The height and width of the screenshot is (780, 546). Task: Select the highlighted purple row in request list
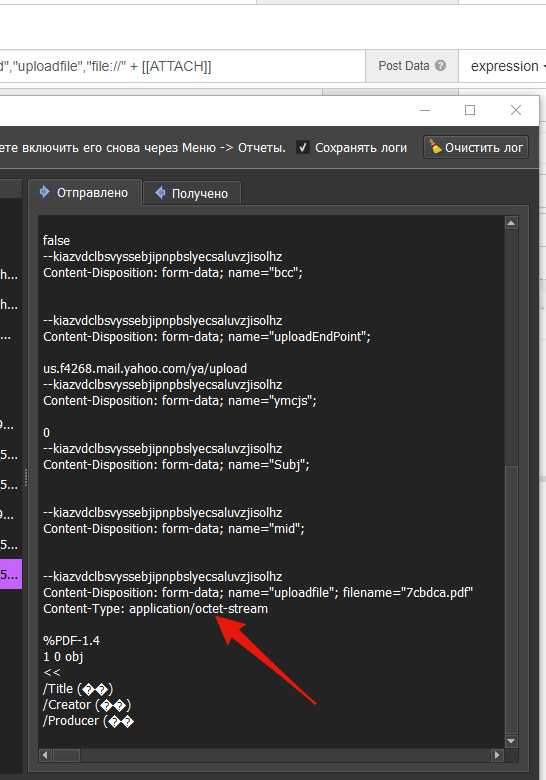tap(10, 574)
